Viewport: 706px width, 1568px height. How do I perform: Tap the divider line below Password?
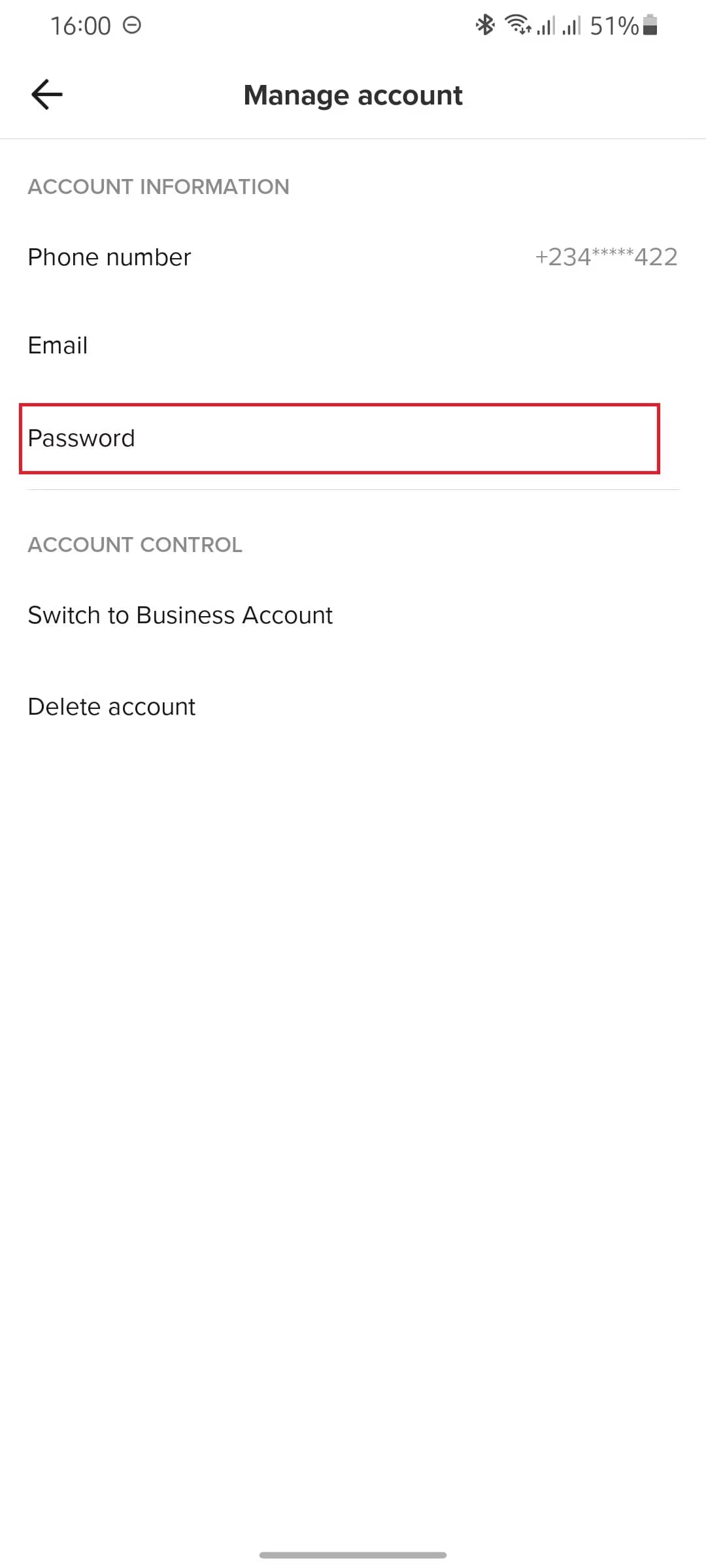pos(353,489)
